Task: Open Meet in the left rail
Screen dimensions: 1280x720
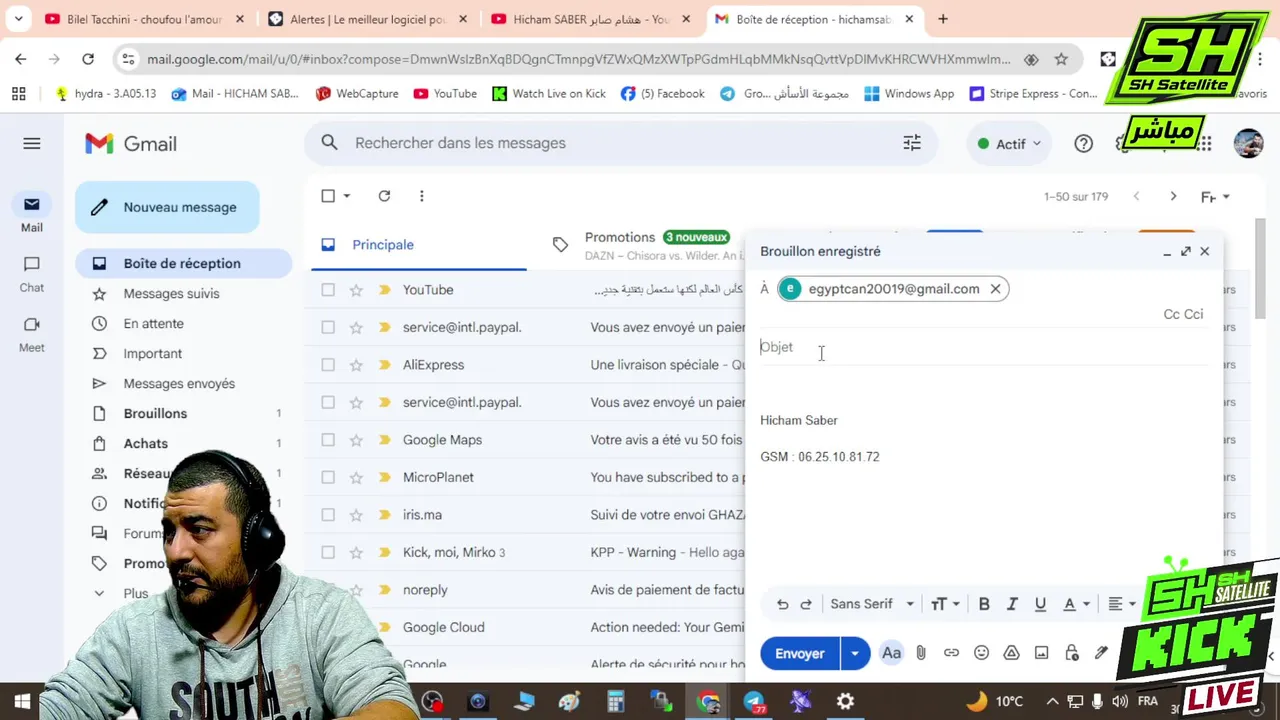Action: pos(32,333)
